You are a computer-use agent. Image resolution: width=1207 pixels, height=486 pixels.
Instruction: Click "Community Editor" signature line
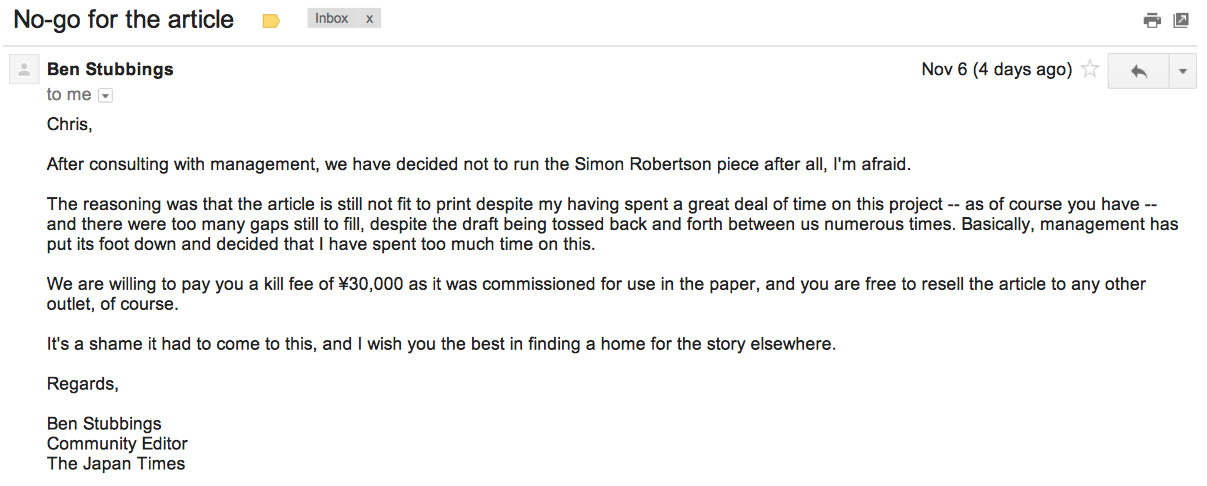coord(117,443)
